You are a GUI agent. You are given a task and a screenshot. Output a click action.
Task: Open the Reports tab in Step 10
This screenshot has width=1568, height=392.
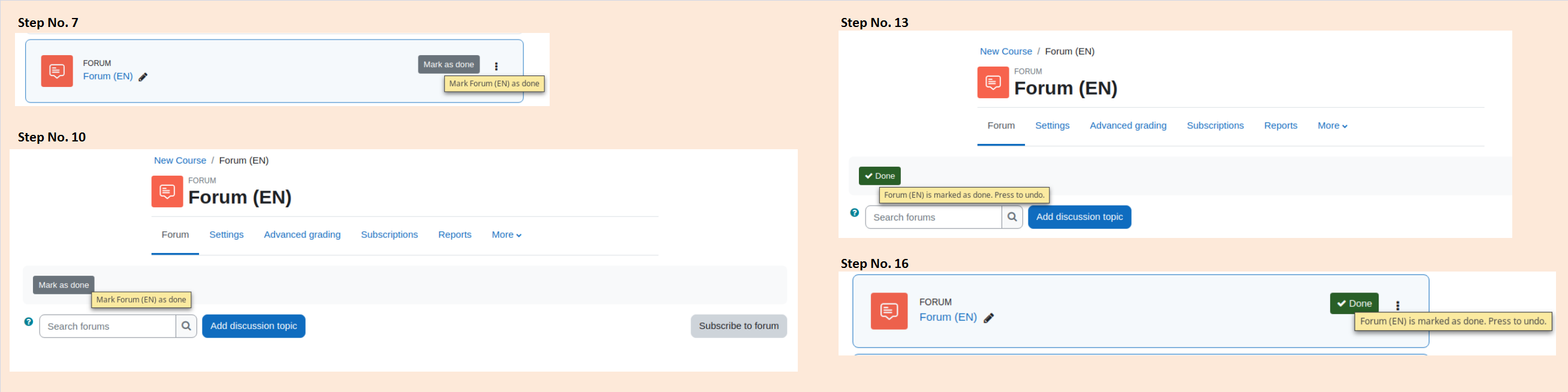(455, 235)
